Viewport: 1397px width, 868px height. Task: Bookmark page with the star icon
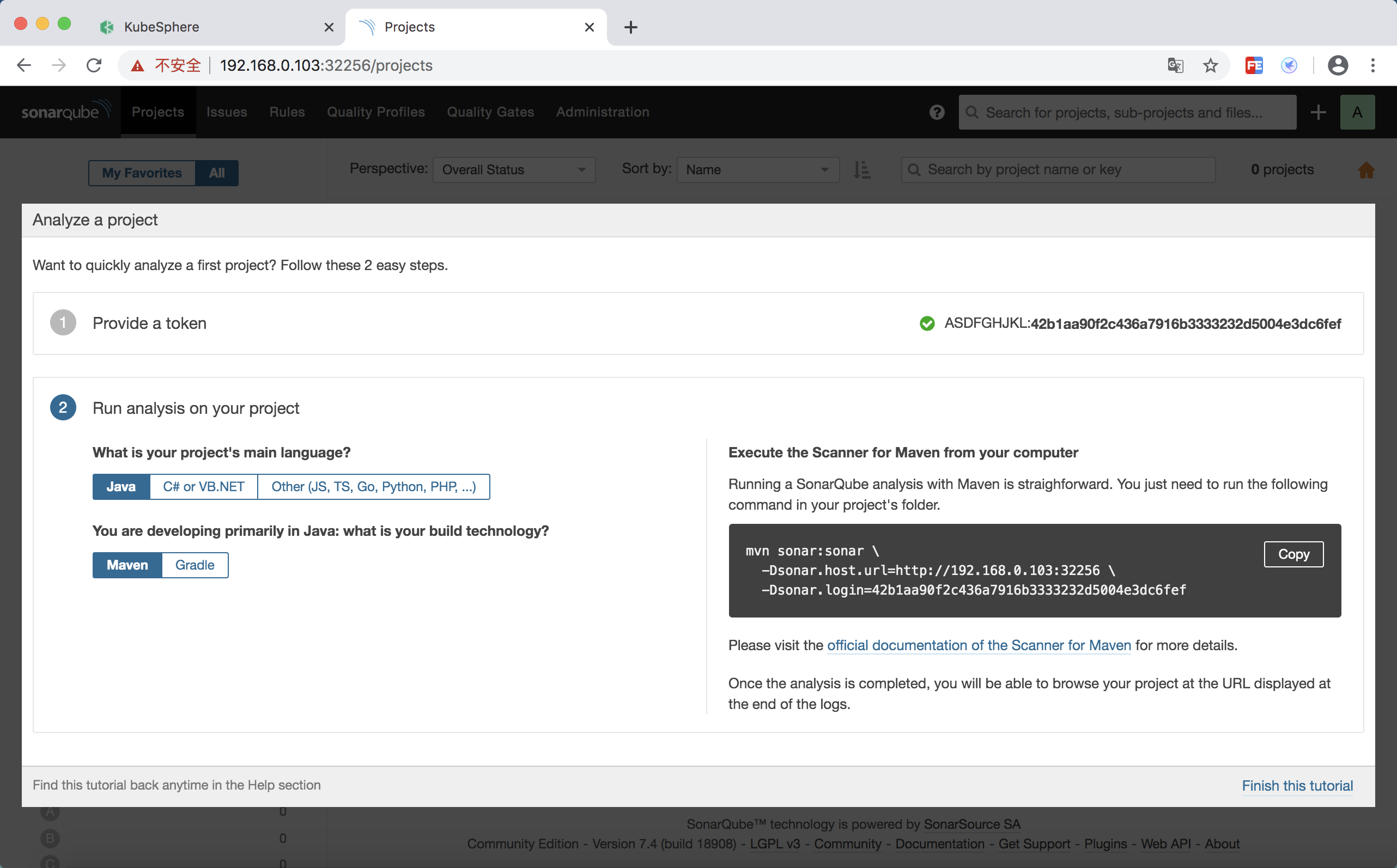(1210, 65)
